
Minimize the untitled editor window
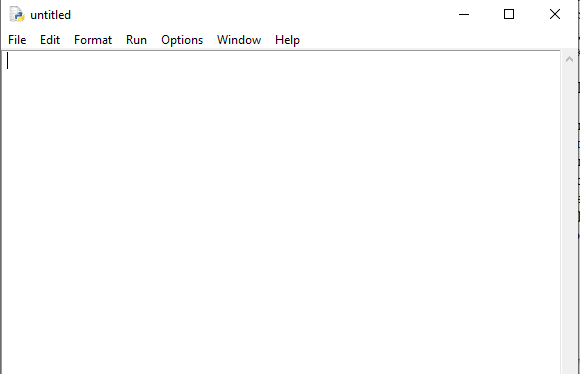[x=464, y=14]
